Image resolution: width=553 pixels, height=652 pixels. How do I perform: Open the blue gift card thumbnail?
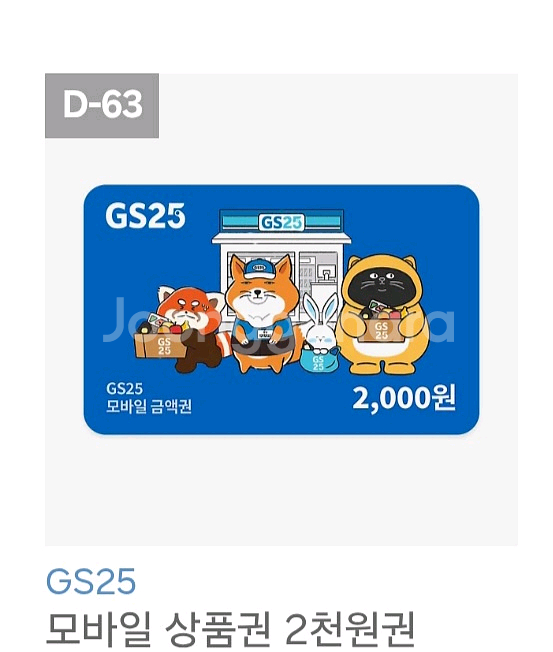coord(281,310)
